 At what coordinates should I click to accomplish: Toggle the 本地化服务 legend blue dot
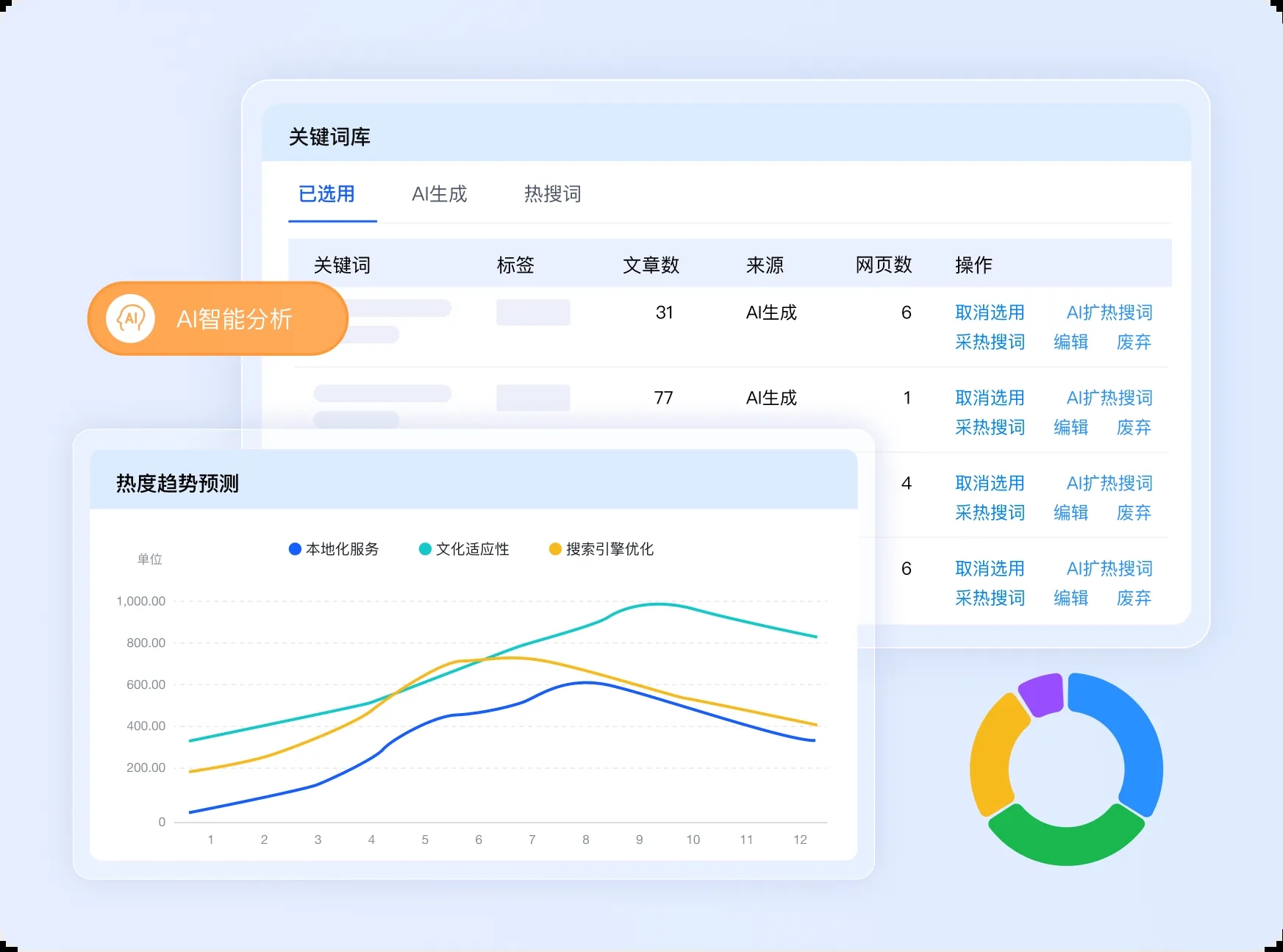[x=295, y=549]
